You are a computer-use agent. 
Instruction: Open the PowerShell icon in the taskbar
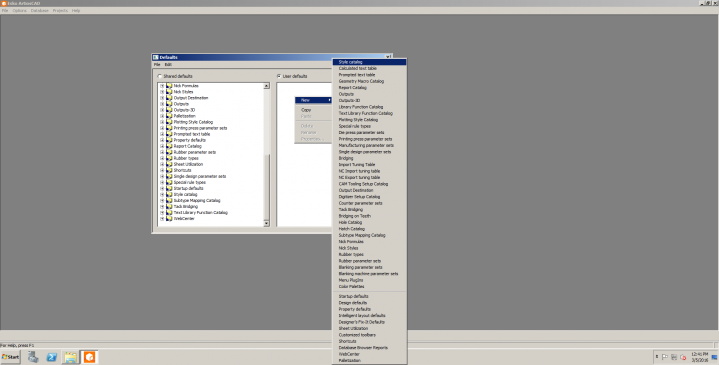[52, 357]
